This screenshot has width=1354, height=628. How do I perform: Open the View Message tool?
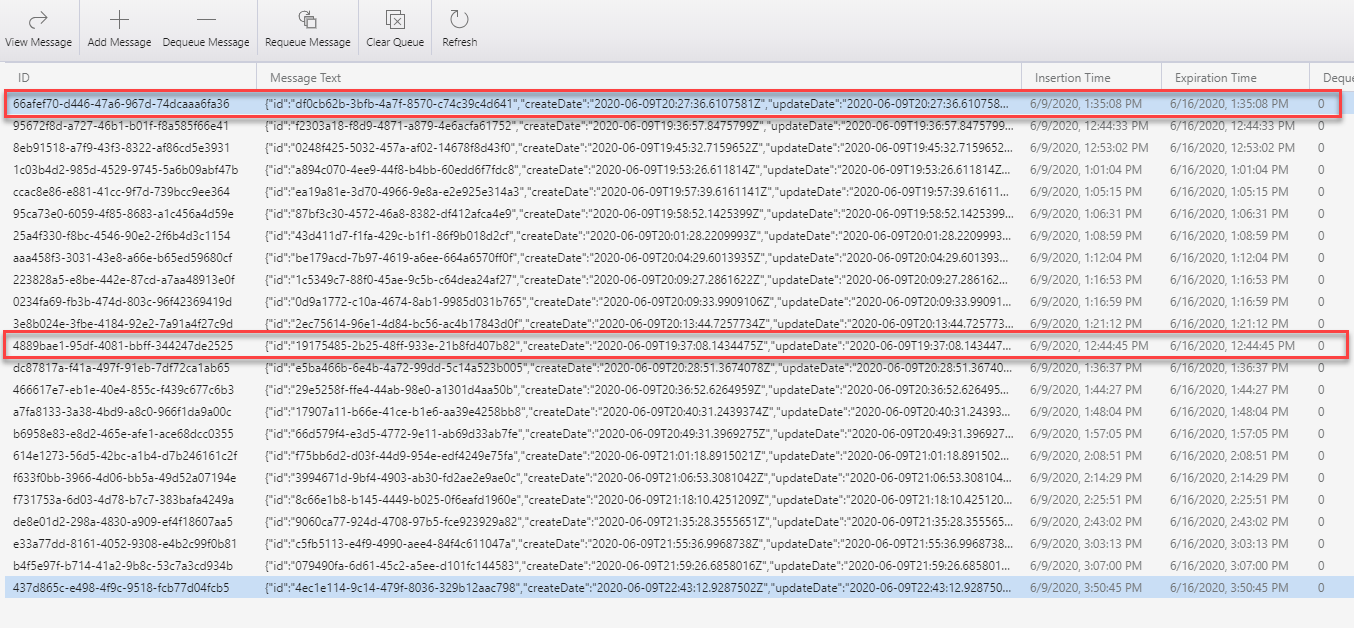tap(38, 29)
